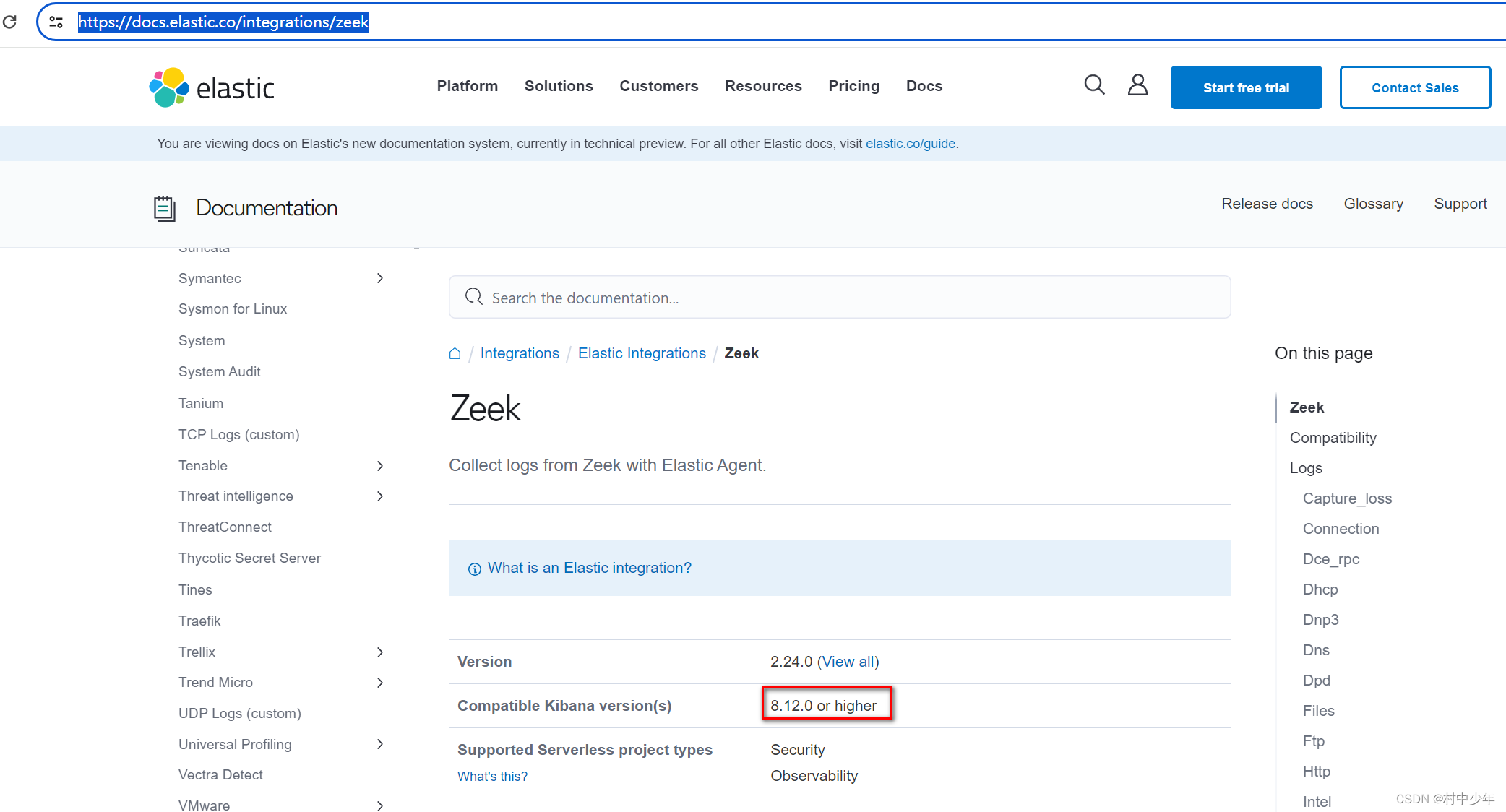
Task: Open the Resources menu
Action: coord(763,86)
